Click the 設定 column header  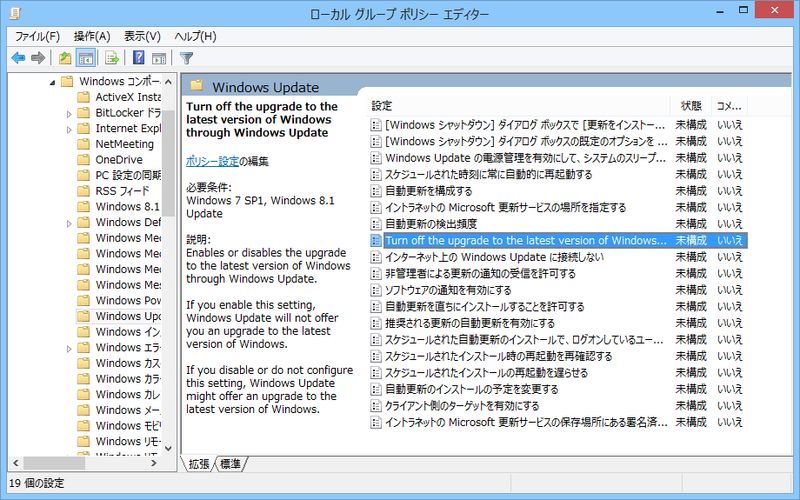click(518, 106)
